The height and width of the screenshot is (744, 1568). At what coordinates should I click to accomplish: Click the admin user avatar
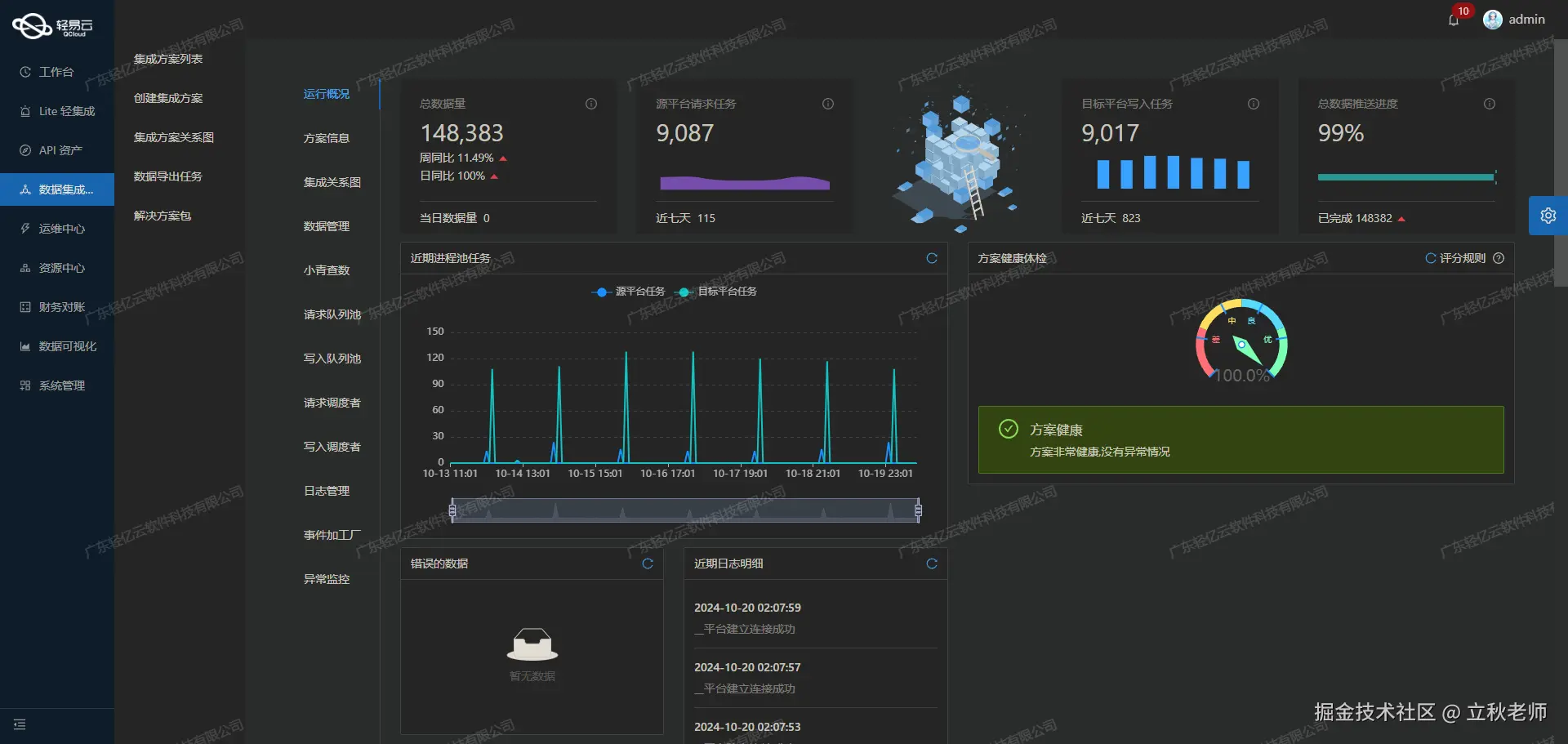tap(1492, 20)
